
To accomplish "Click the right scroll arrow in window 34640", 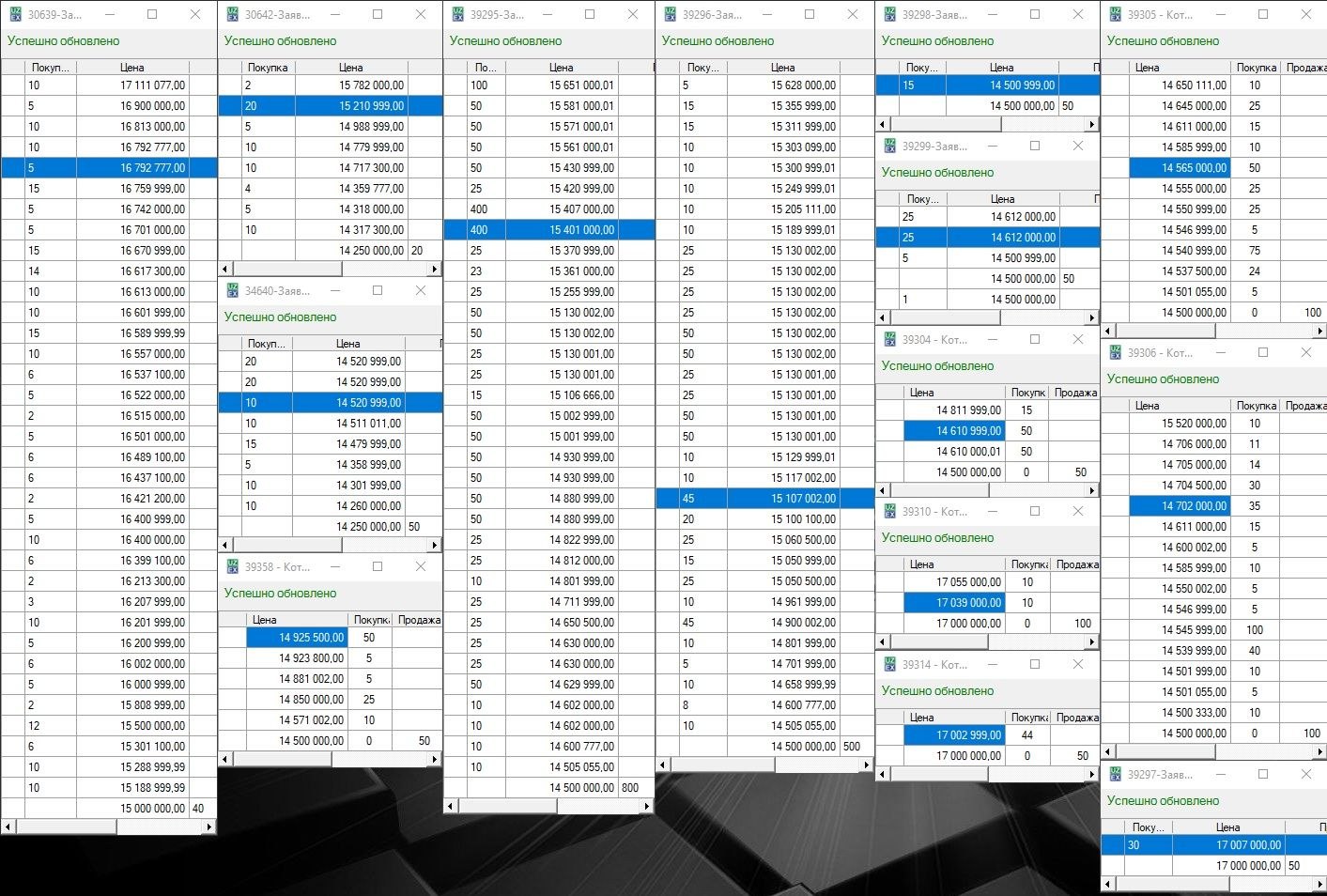I will pyautogui.click(x=434, y=546).
